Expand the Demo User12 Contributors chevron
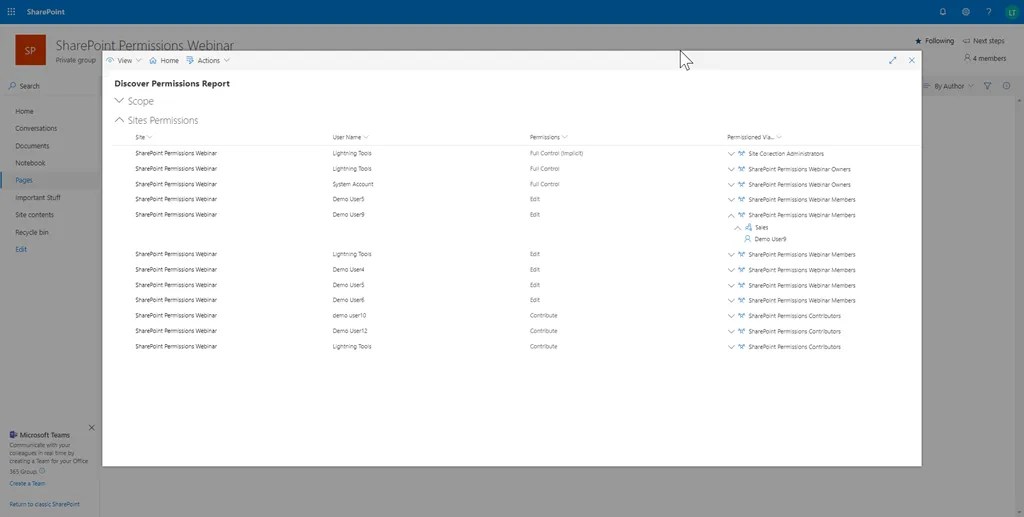Viewport: 1024px width, 517px height. (x=731, y=332)
